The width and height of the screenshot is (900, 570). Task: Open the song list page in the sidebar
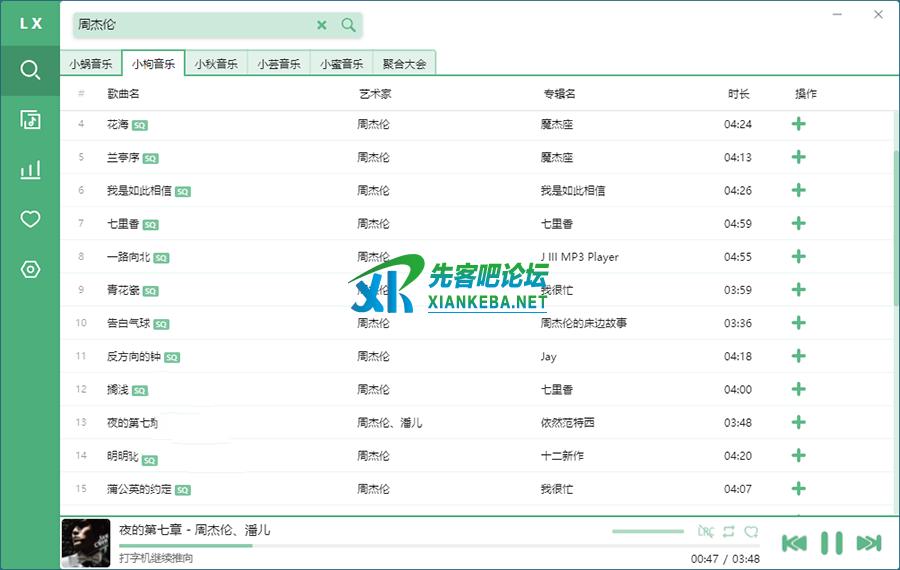pos(30,120)
